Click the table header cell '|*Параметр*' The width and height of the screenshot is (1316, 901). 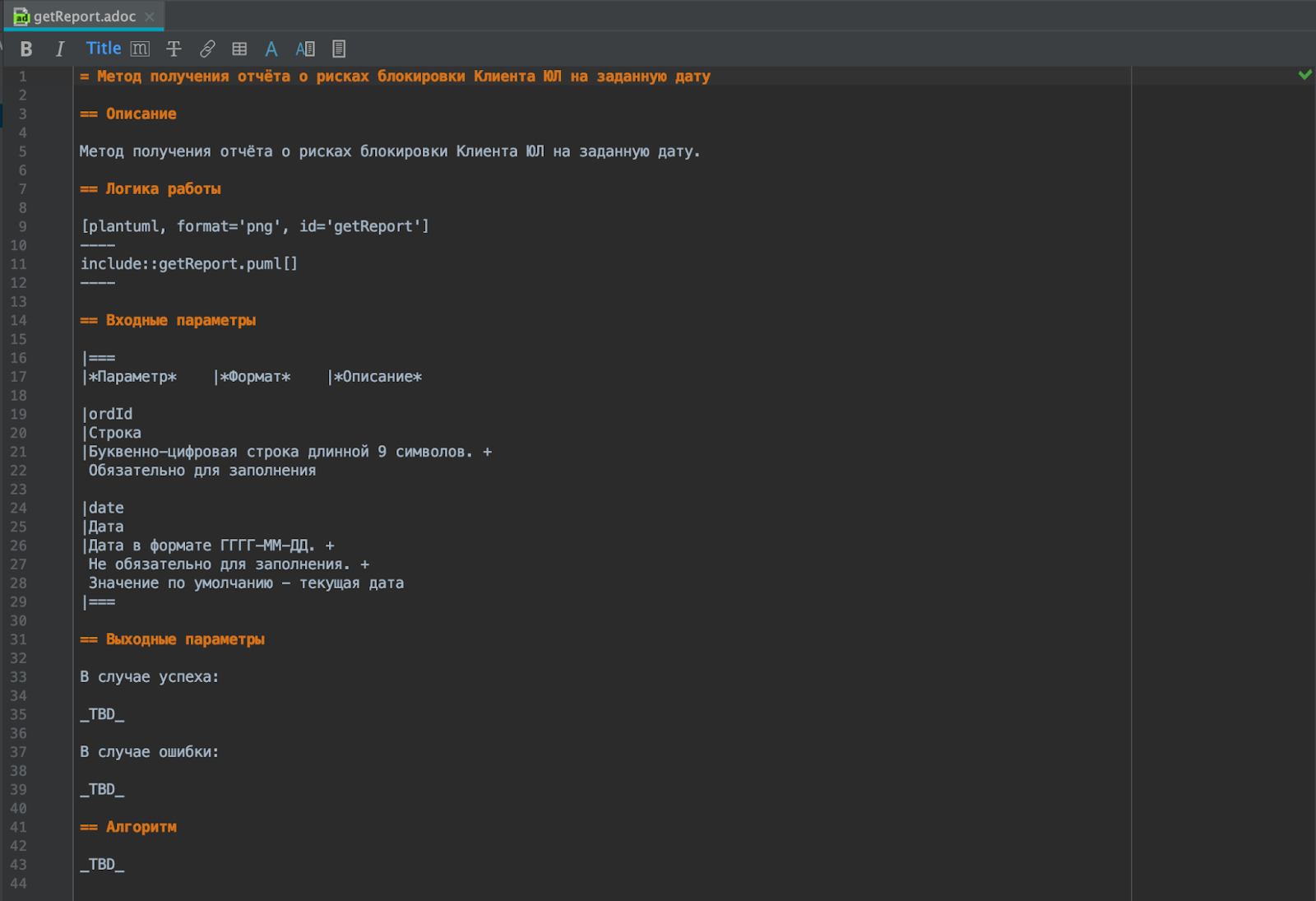(x=129, y=377)
